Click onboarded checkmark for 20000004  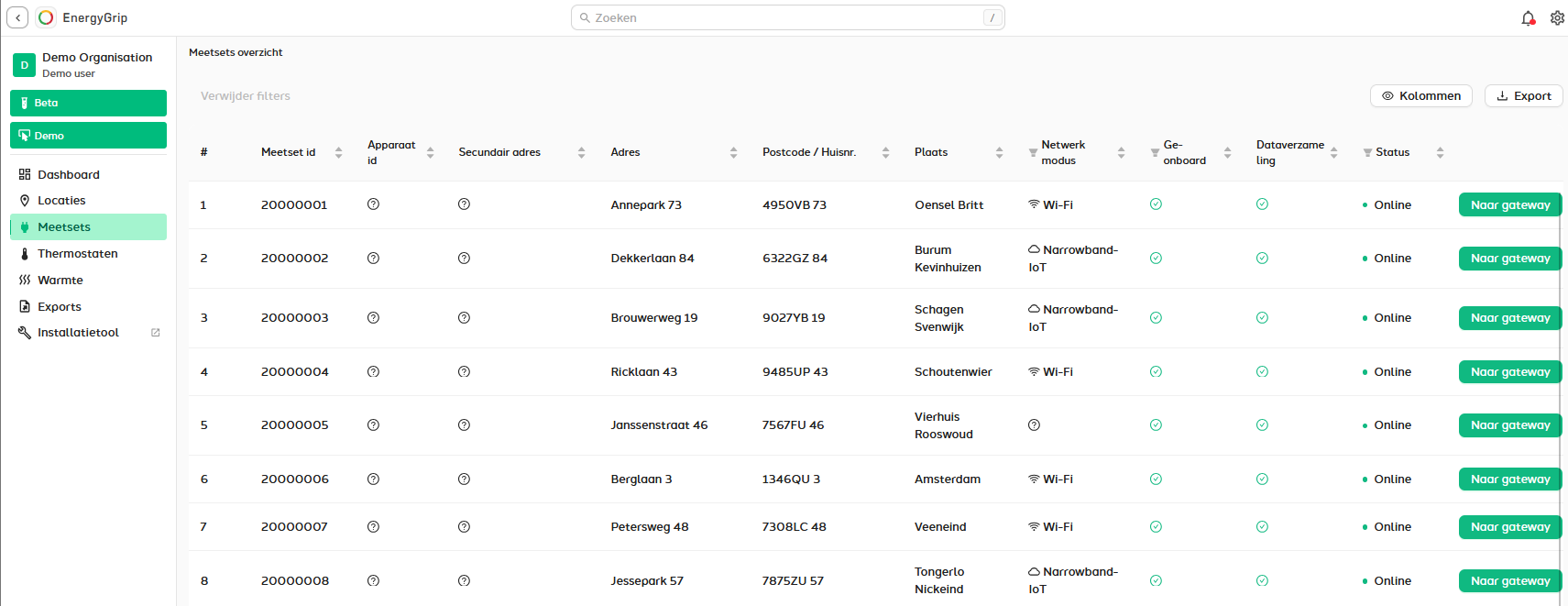[x=1156, y=371]
